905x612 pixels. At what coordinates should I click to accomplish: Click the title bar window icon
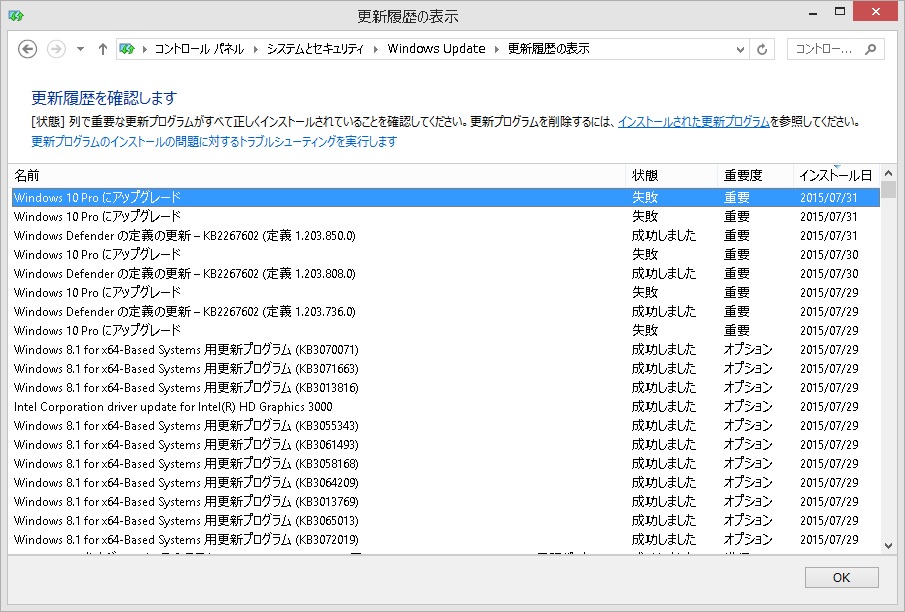pyautogui.click(x=16, y=16)
